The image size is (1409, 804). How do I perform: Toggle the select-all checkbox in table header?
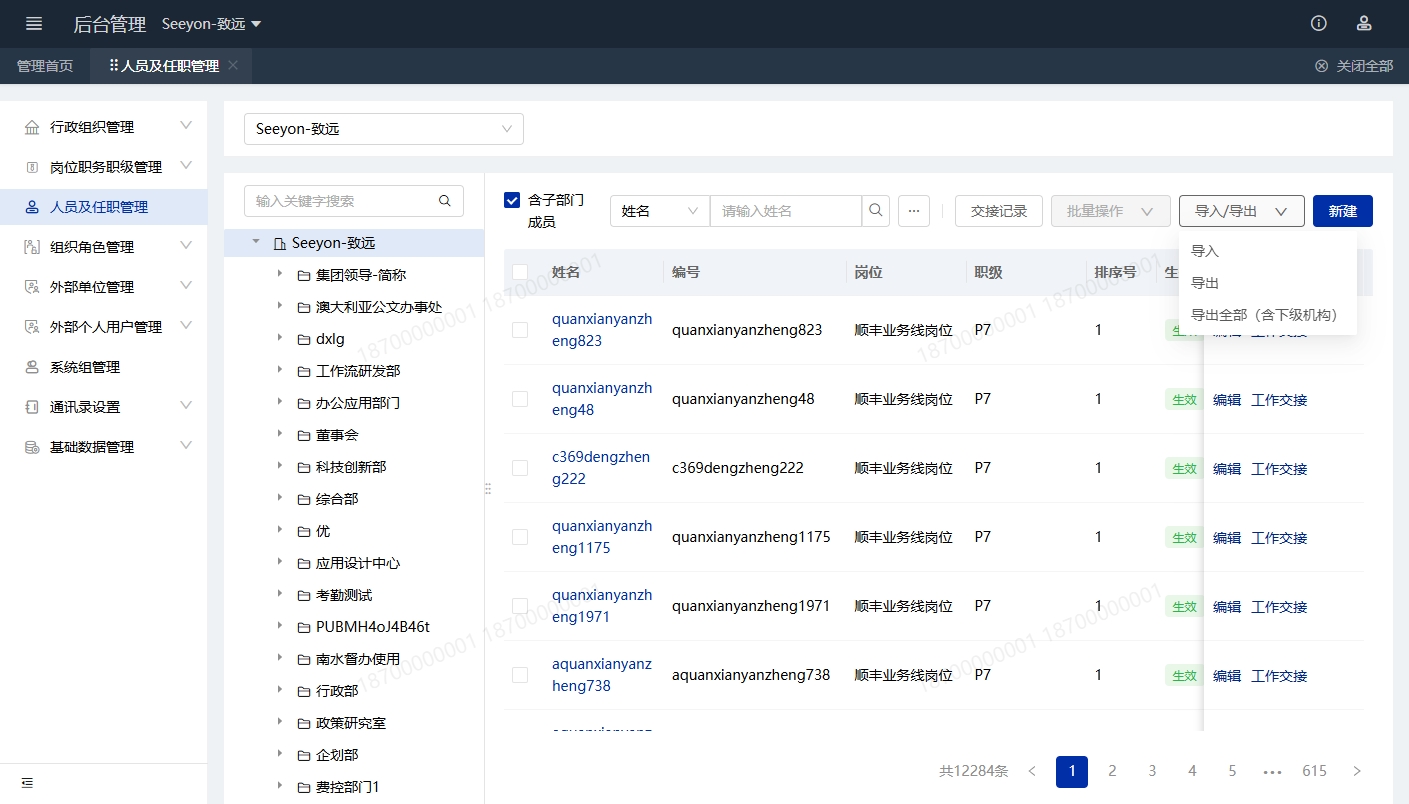pos(520,272)
